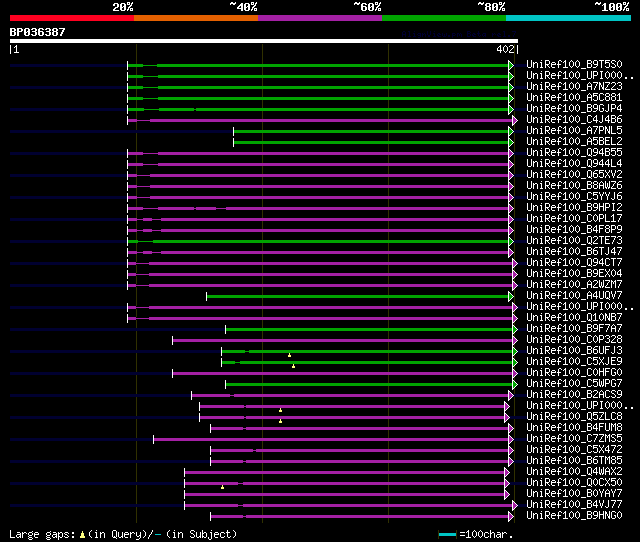Image resolution: width=640 pixels, height=542 pixels.
Task: Click yellow gap marker in C5XJE9 row
Action: (x=293, y=366)
